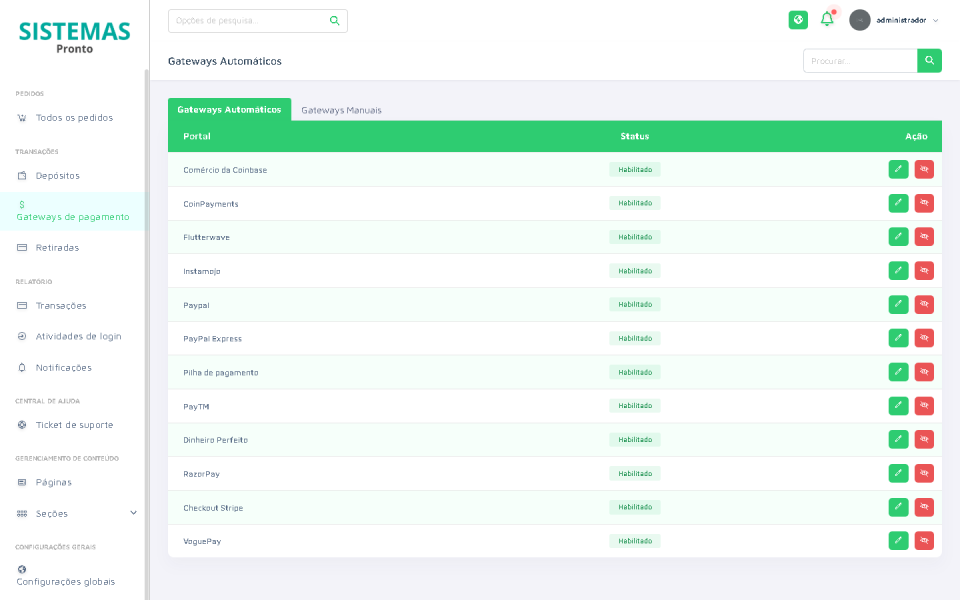Open Configurações globais
960x600 pixels.
[x=68, y=580]
